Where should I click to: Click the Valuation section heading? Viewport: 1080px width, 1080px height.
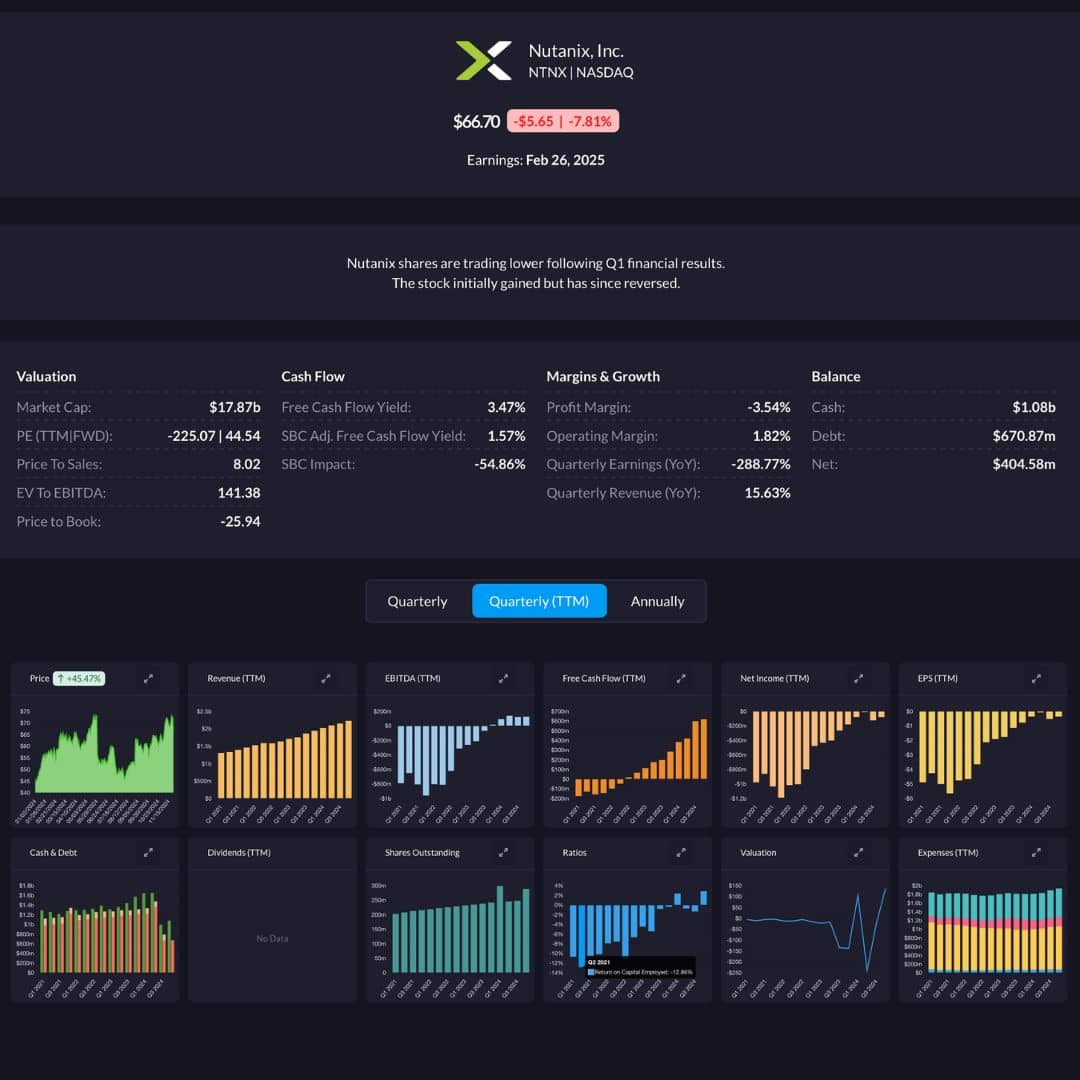coord(46,377)
